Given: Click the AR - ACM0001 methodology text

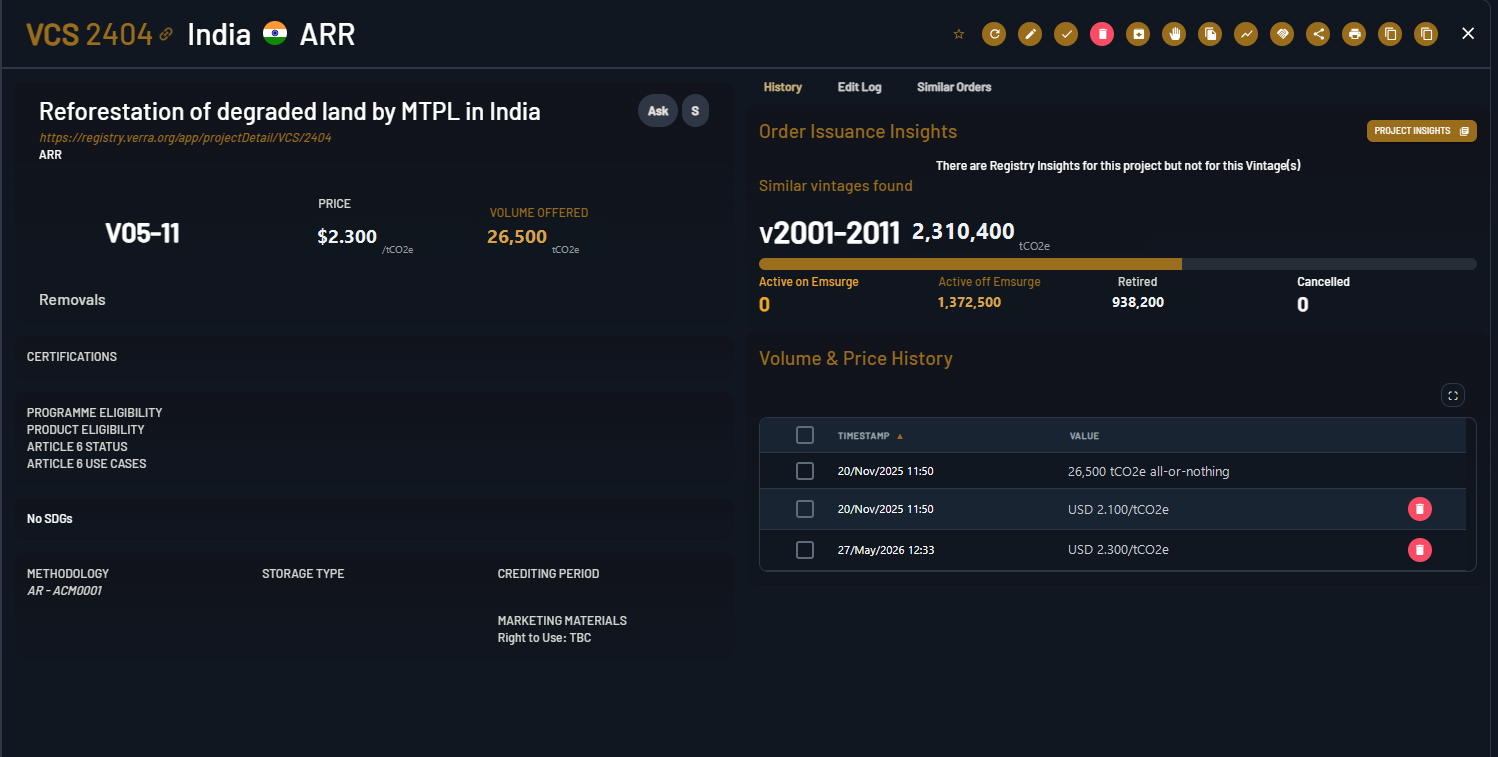Looking at the screenshot, I should pos(64,591).
